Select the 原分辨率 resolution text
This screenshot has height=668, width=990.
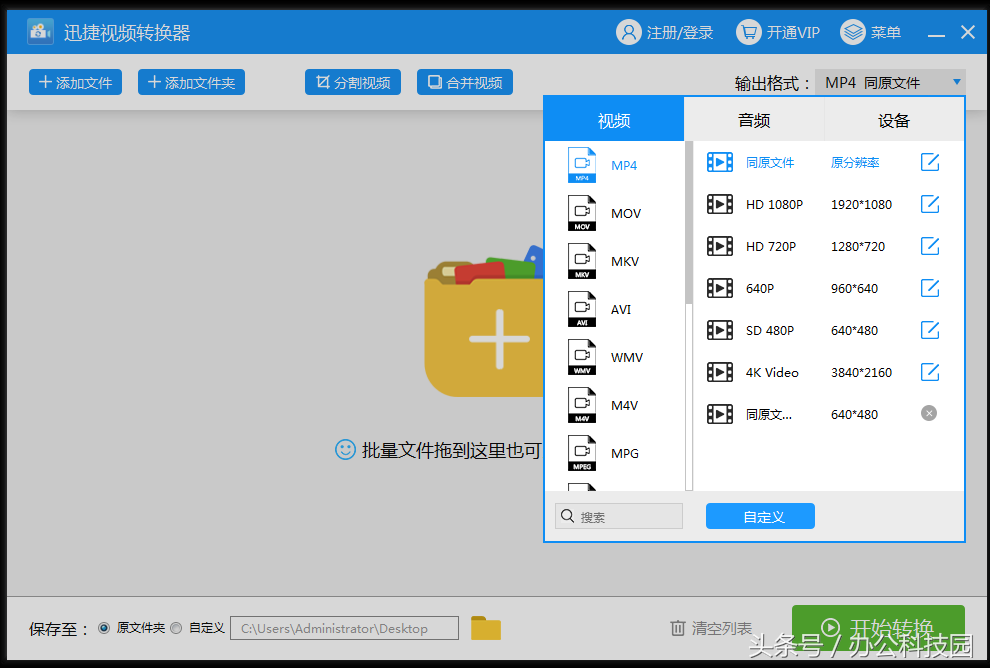[x=855, y=163]
